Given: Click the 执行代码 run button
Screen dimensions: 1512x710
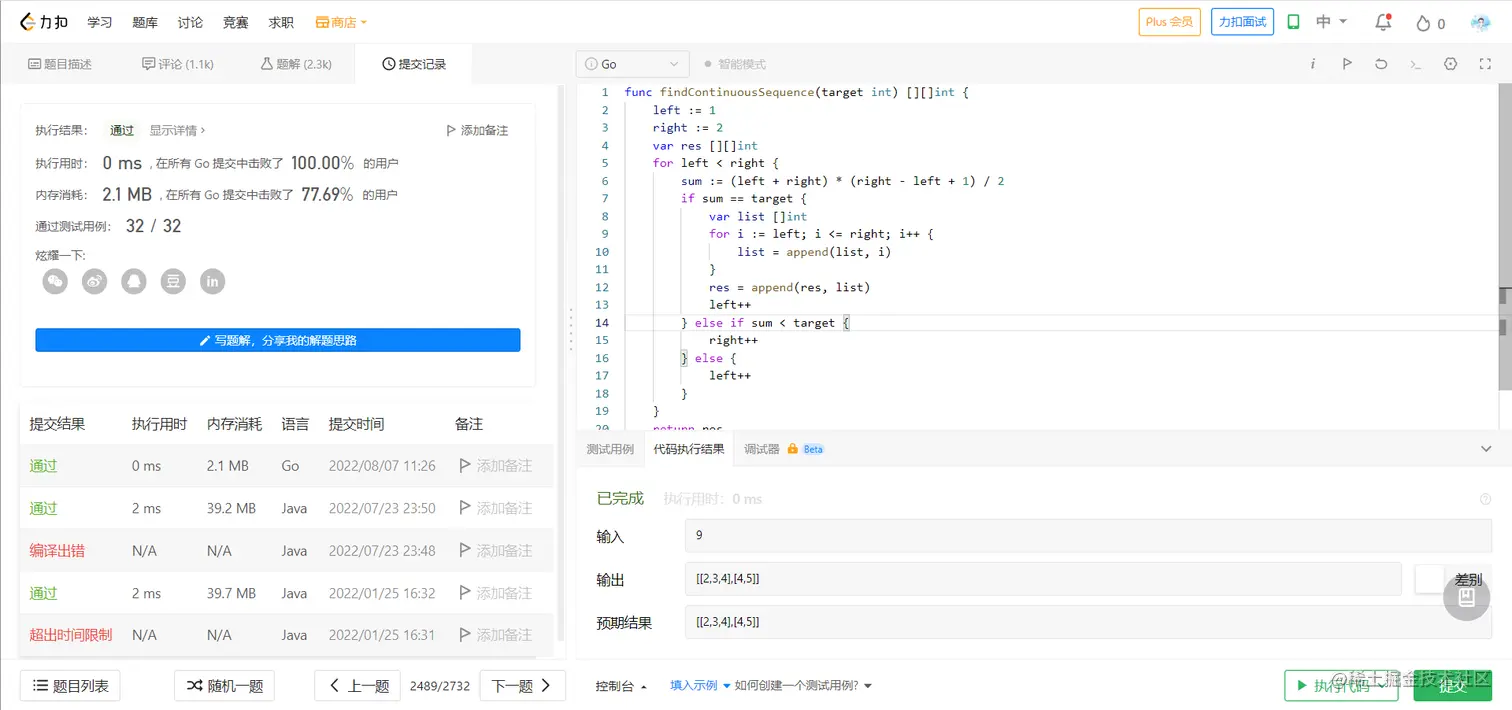Looking at the screenshot, I should [1341, 686].
